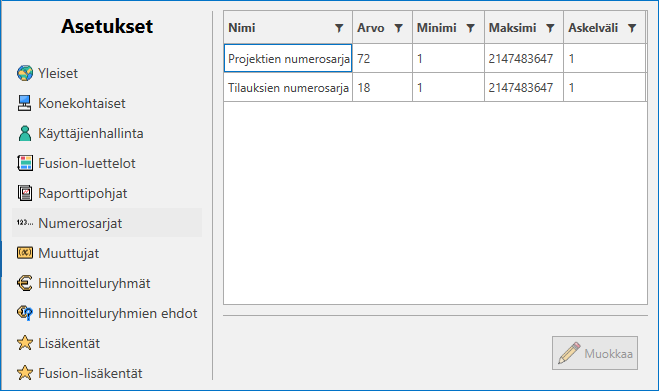Click the Lisäkentät star icon

25,343
